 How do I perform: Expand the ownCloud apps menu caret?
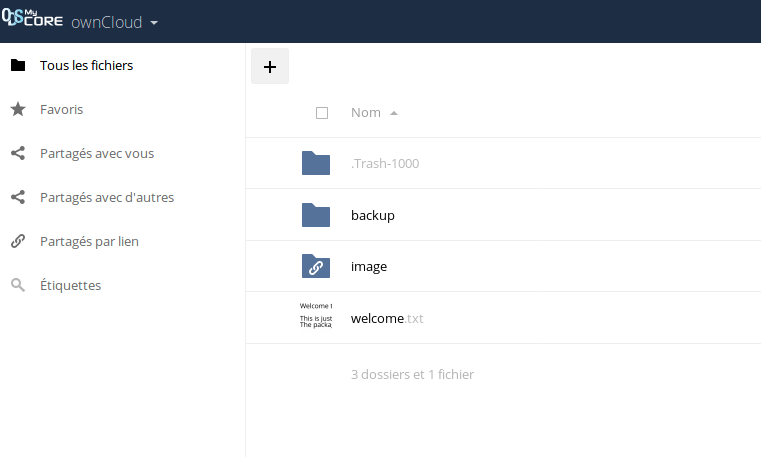(x=154, y=23)
